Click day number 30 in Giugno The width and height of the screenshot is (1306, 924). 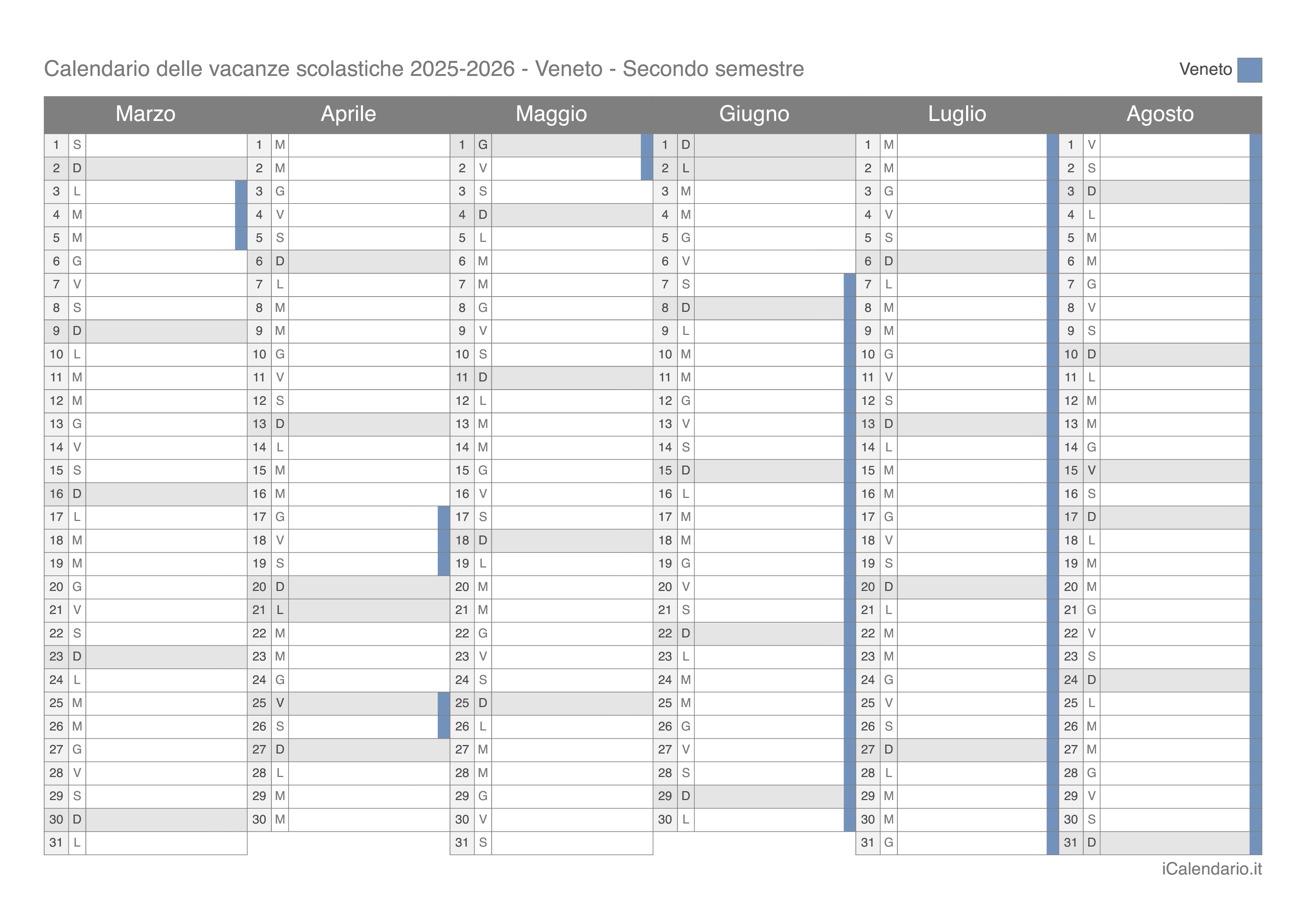click(x=665, y=819)
